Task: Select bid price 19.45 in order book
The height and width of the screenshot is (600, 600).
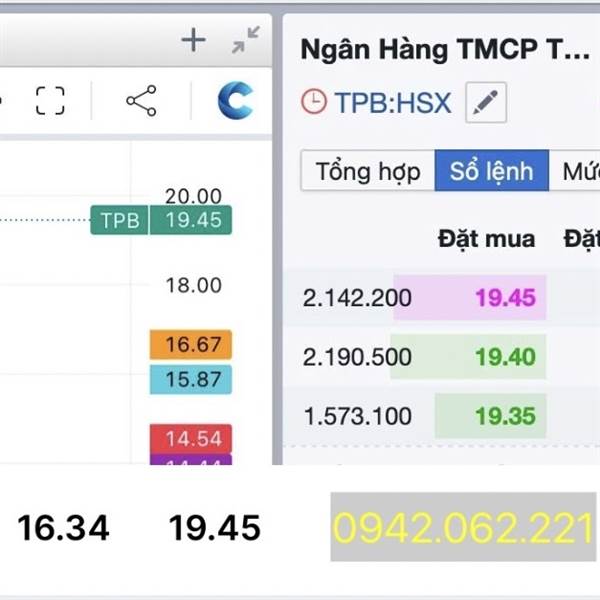Action: pyautogui.click(x=505, y=298)
